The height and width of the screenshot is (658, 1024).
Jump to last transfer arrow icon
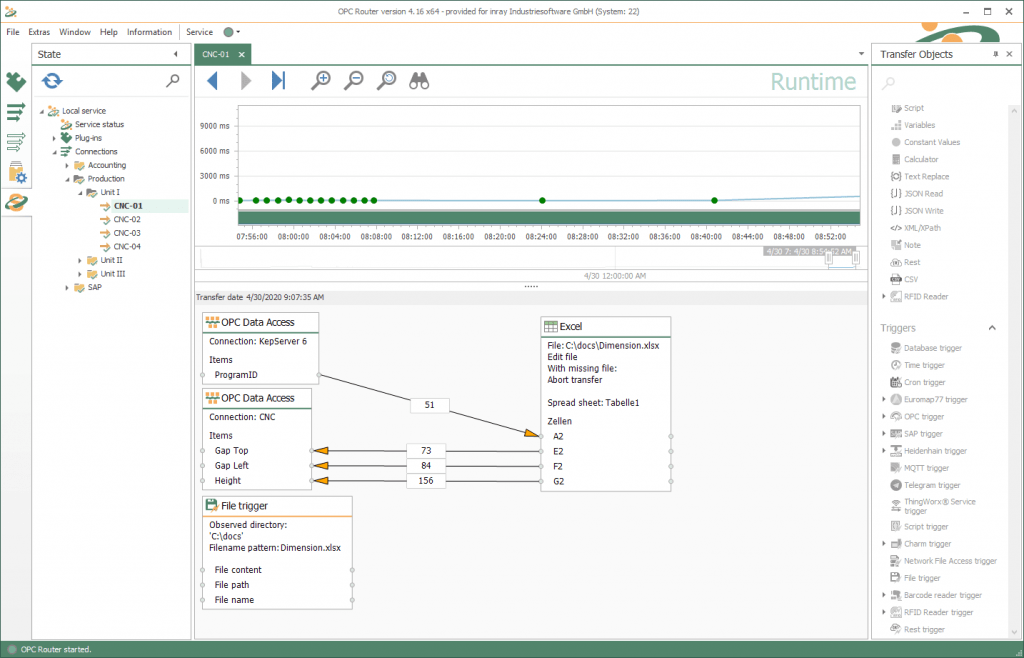pos(278,81)
